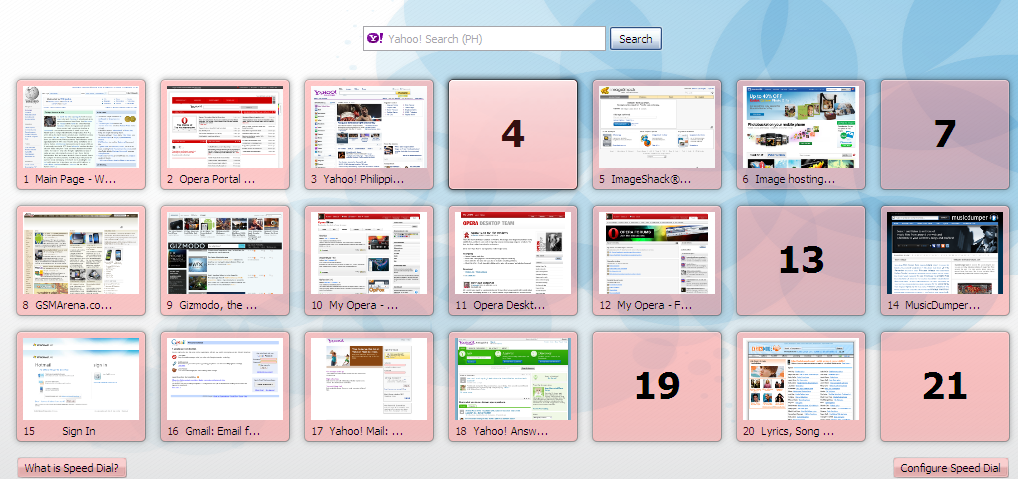Select empty speed dial slot 4
Screen dimensions: 1018x479
pyautogui.click(x=513, y=134)
